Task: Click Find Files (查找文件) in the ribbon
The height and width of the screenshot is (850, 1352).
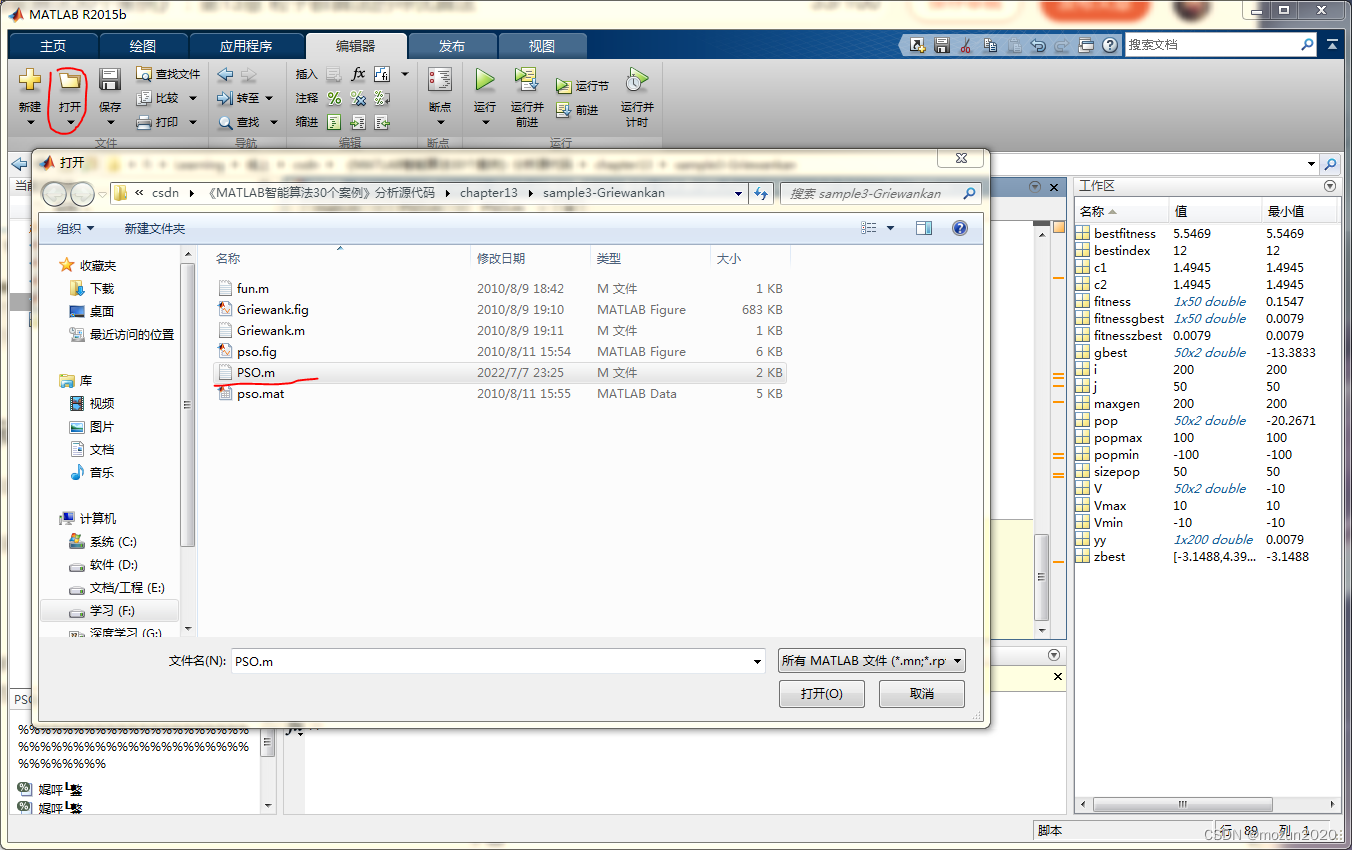Action: point(168,74)
